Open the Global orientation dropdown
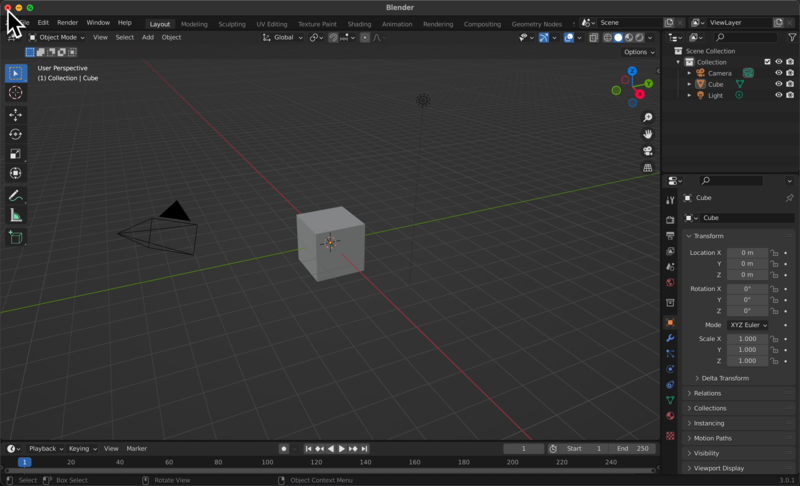This screenshot has height=486, width=800. 283,38
